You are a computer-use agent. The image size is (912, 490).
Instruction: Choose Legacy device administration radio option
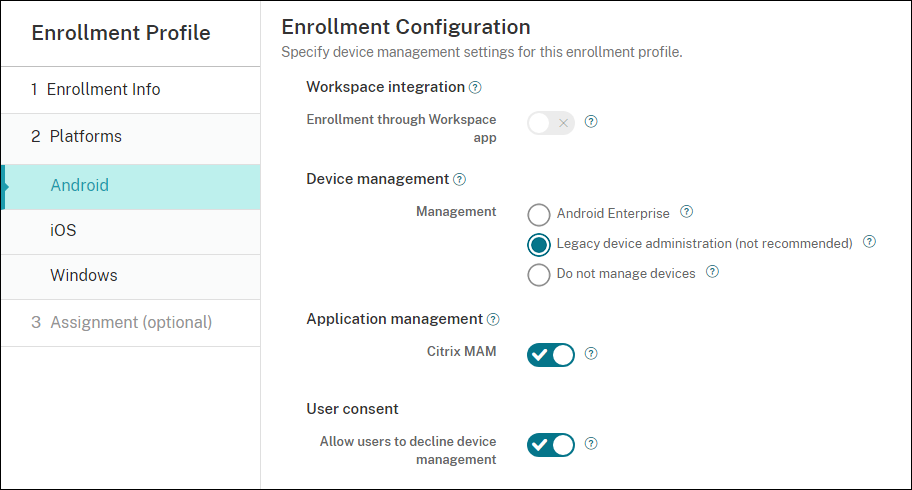click(x=539, y=244)
